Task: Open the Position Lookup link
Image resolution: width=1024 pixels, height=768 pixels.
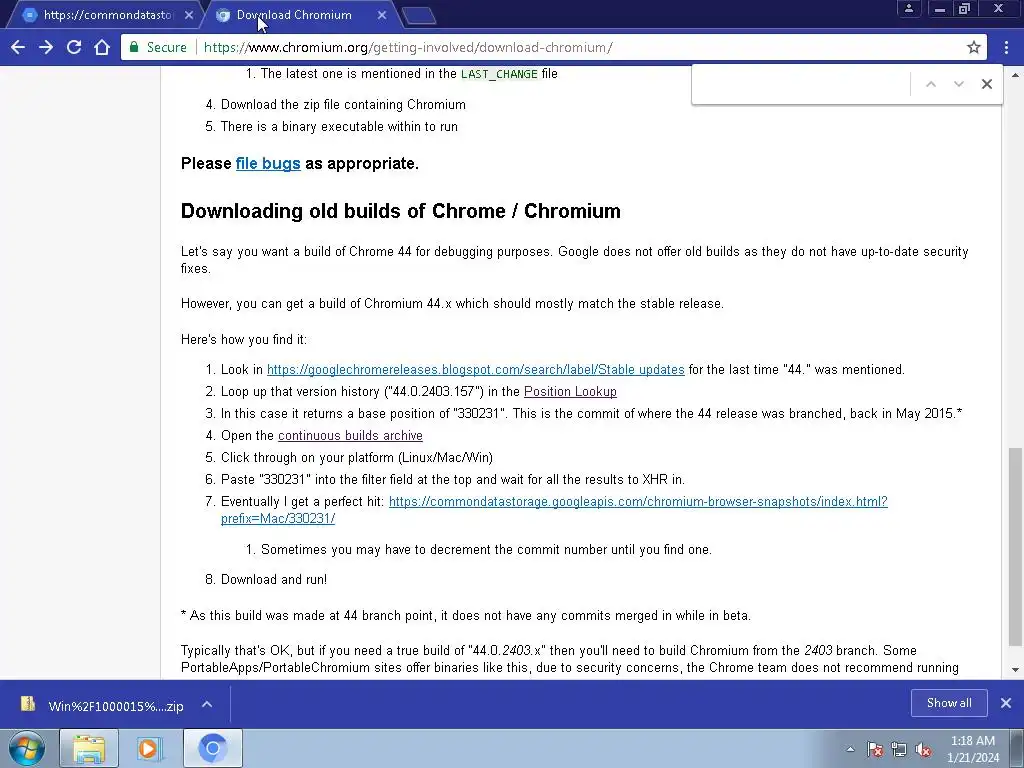Action: point(570,391)
